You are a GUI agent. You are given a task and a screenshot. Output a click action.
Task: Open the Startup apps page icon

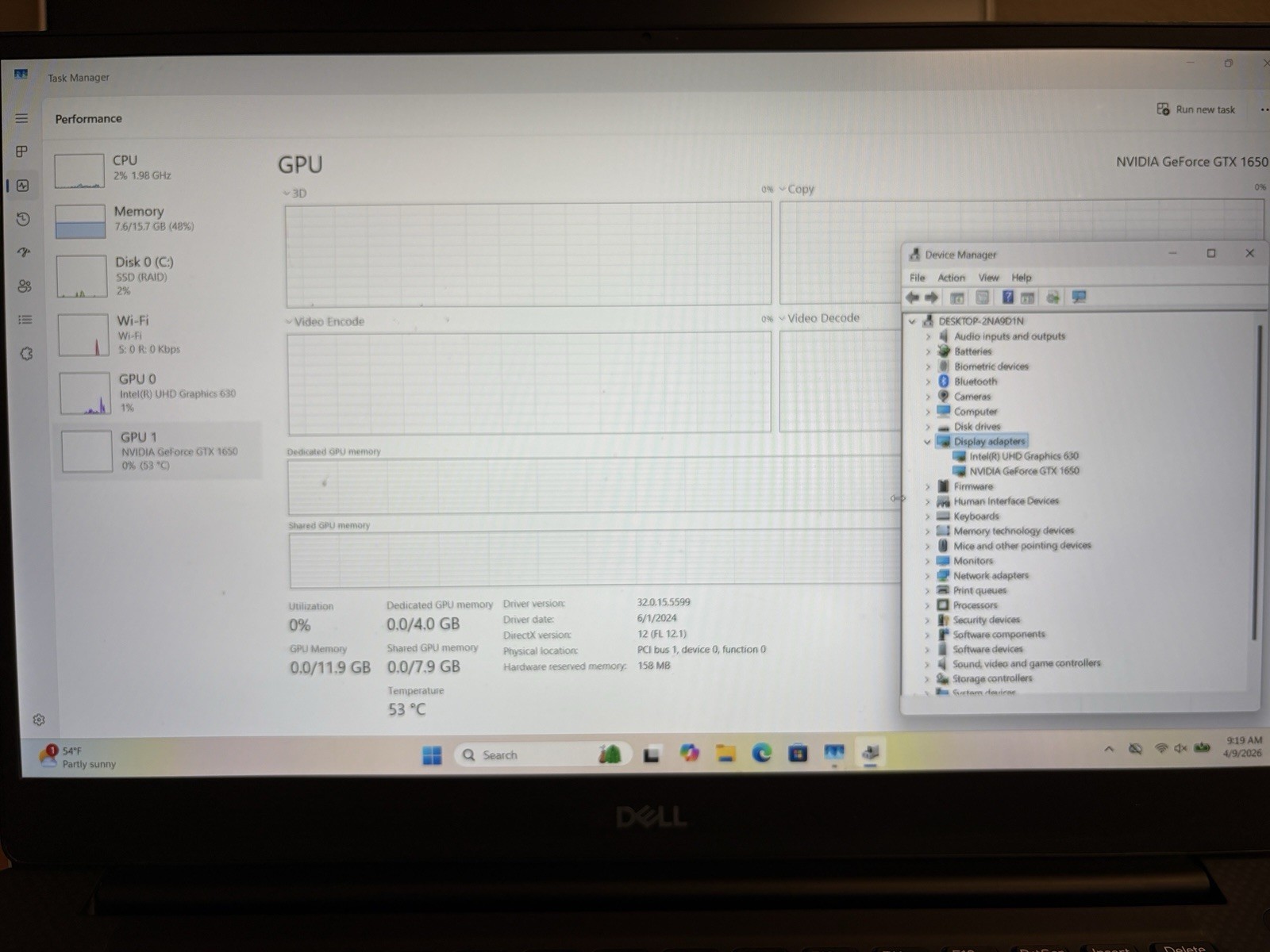(24, 252)
